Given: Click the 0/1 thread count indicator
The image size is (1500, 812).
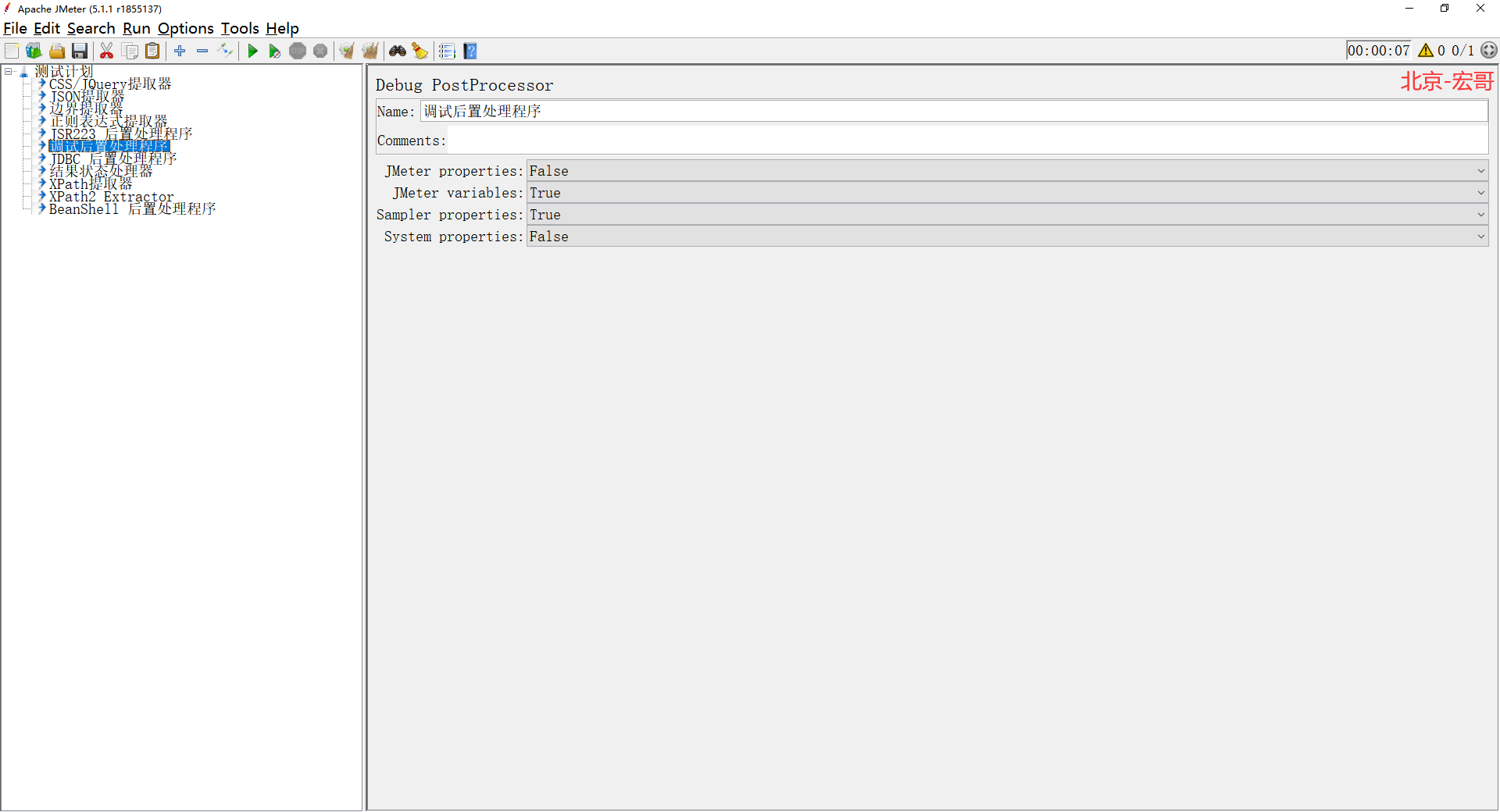Looking at the screenshot, I should pyautogui.click(x=1463, y=51).
